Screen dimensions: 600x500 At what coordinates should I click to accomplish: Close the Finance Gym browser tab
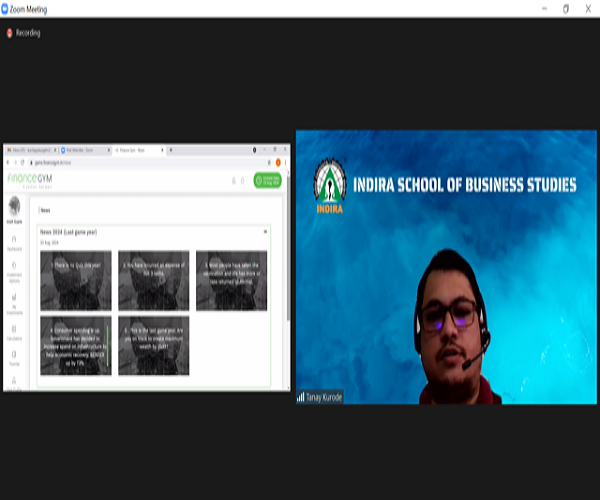[x=162, y=150]
